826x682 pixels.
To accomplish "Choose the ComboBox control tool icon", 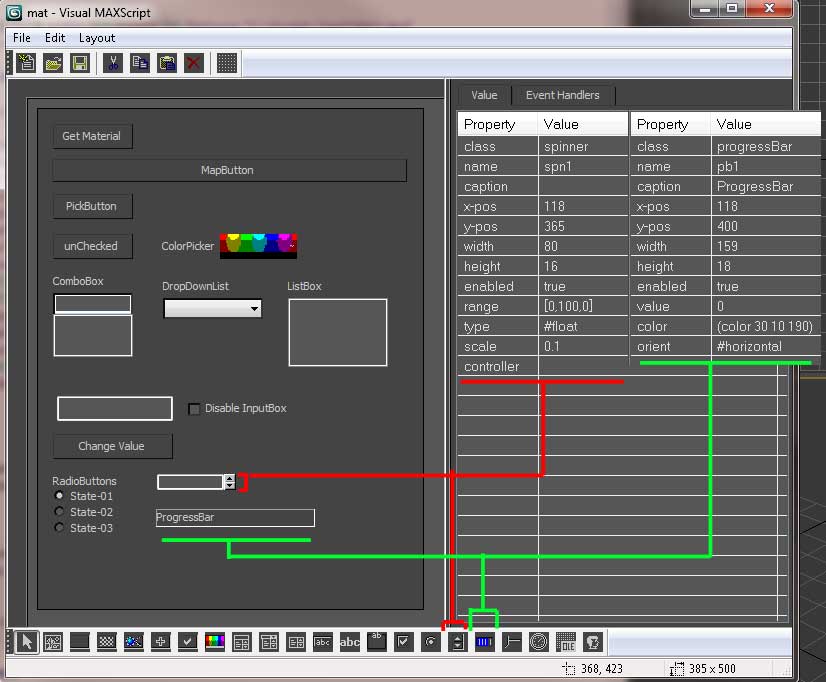I will pyautogui.click(x=242, y=641).
